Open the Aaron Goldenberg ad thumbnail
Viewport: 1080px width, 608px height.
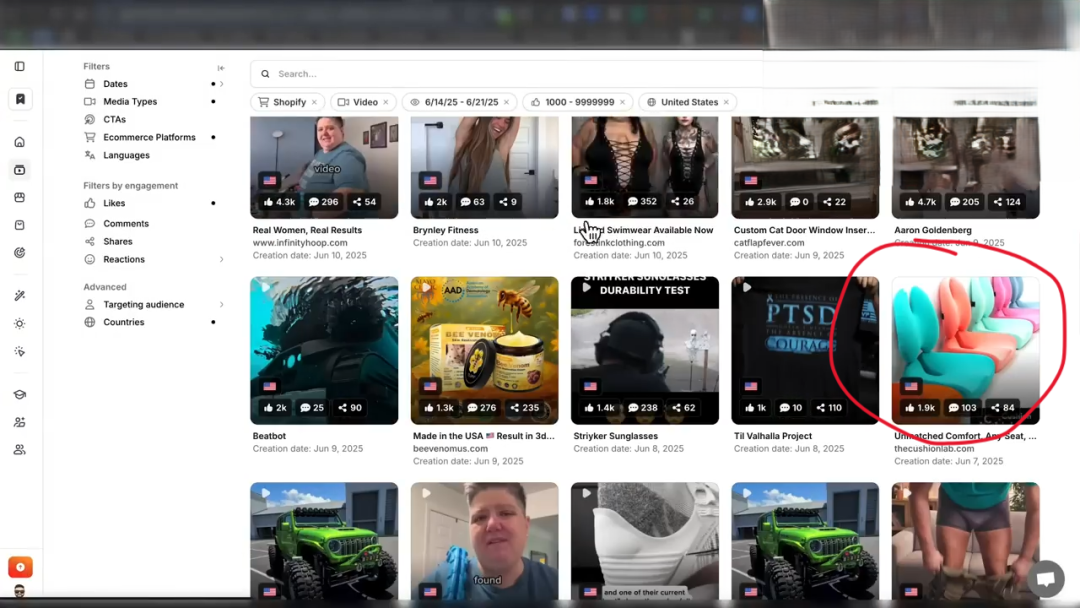[x=966, y=167]
